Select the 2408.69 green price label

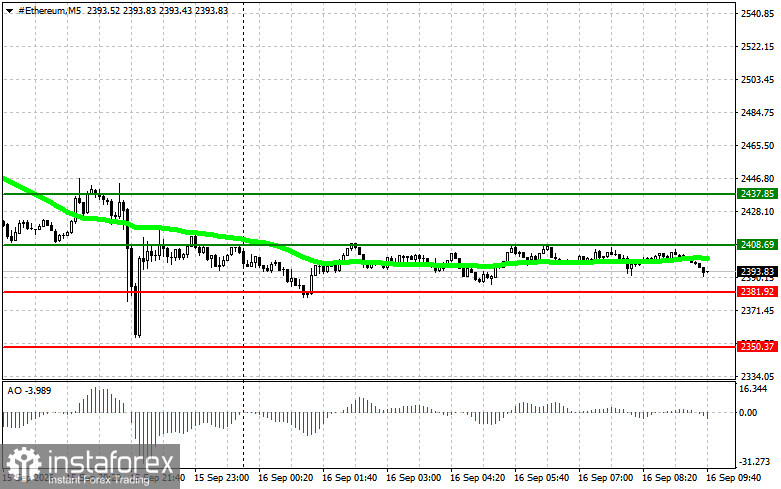(x=757, y=244)
